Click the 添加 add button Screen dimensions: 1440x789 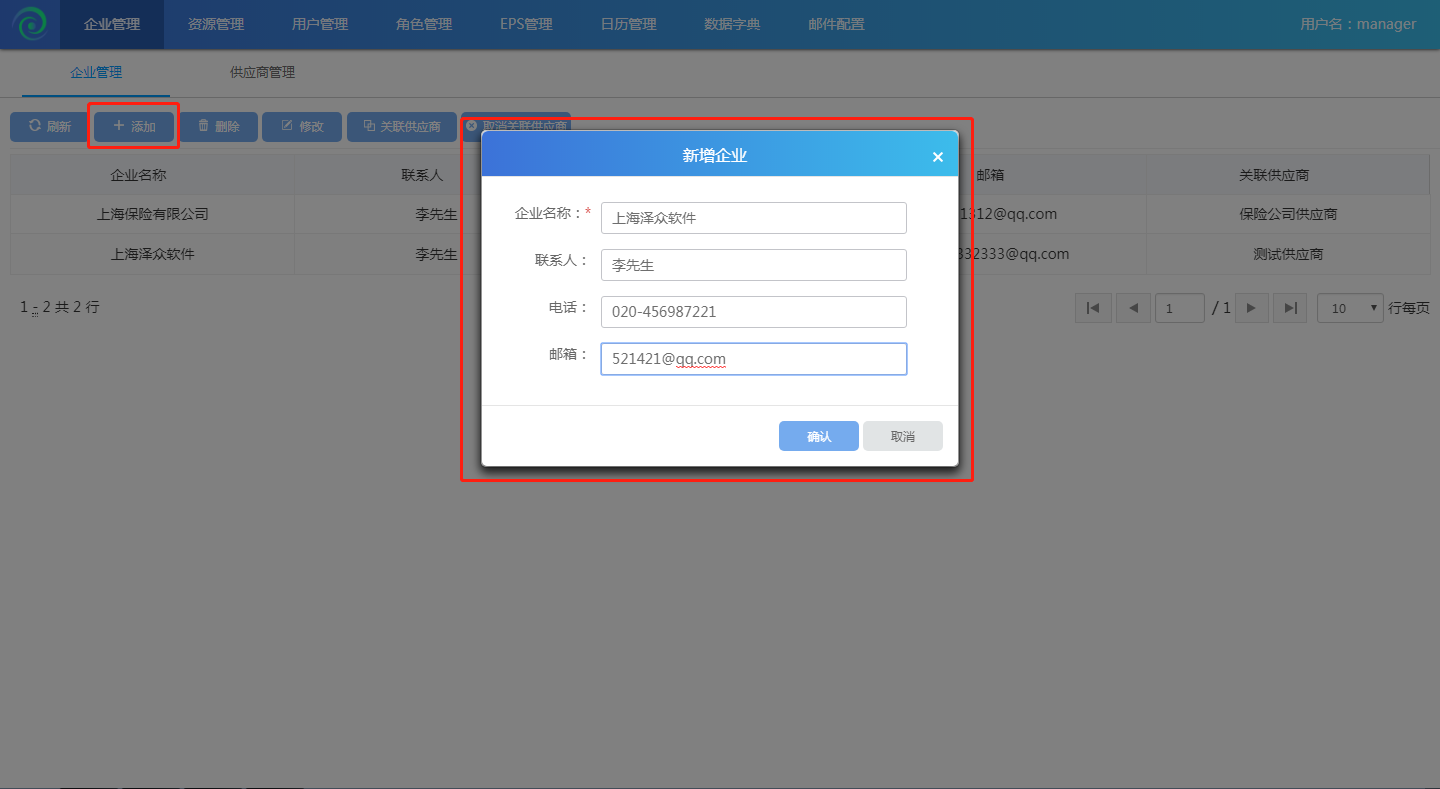click(134, 127)
